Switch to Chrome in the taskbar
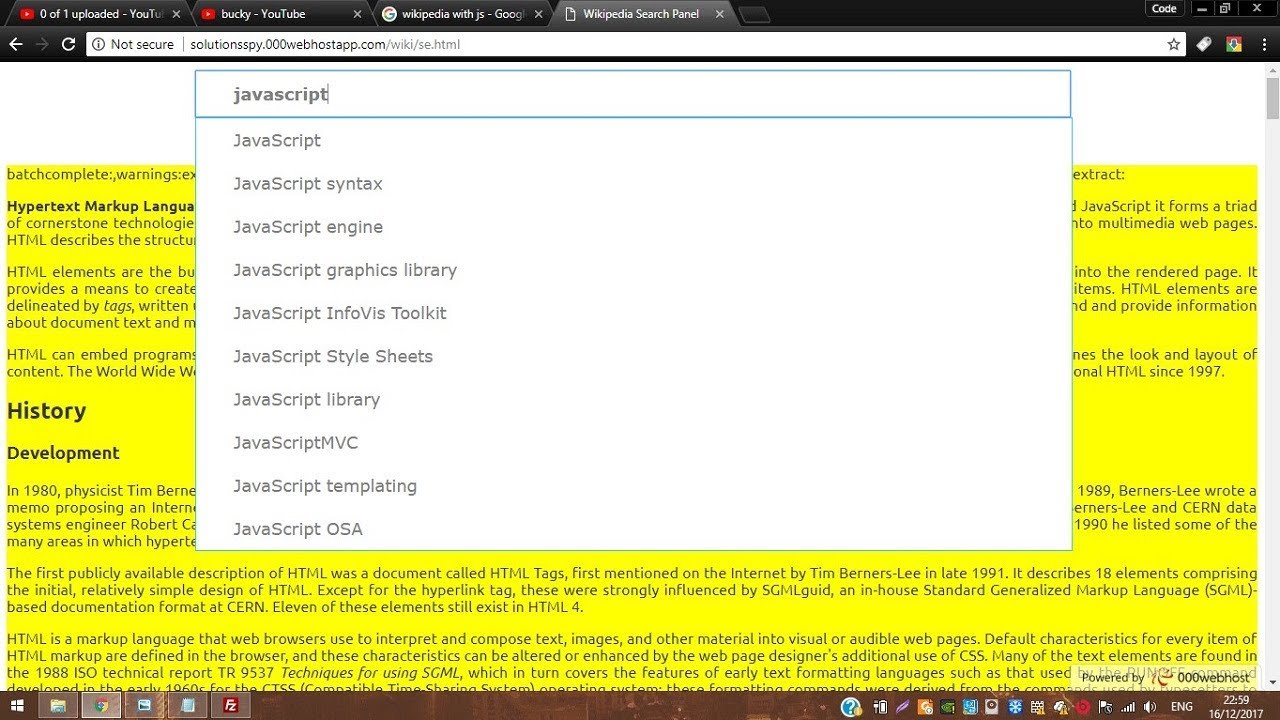 tap(102, 706)
